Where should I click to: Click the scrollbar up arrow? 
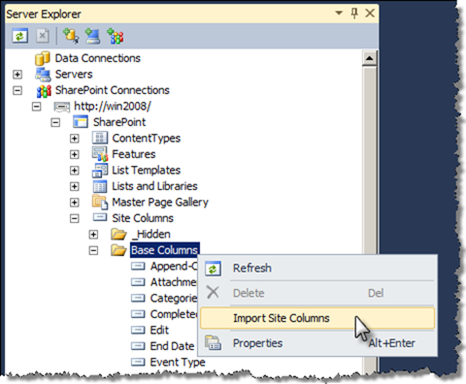pyautogui.click(x=369, y=58)
